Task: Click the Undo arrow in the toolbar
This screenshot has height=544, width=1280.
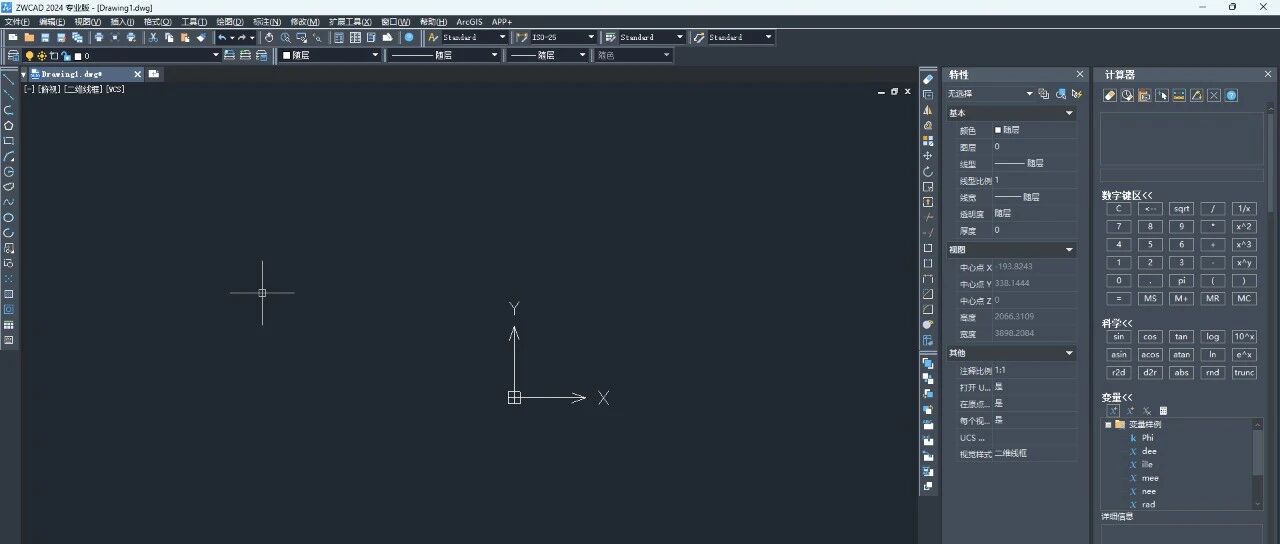Action: coord(221,37)
